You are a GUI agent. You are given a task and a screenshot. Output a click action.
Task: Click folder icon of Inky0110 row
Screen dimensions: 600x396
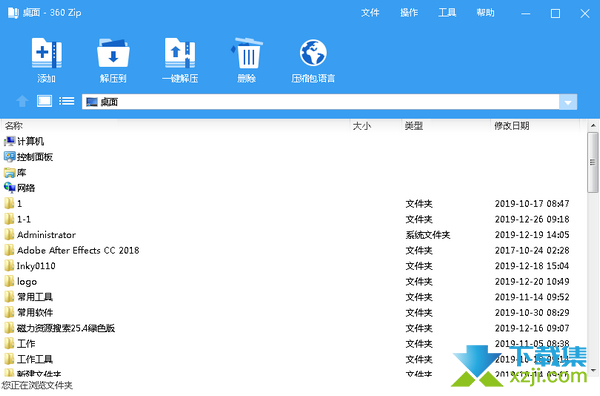(9, 266)
